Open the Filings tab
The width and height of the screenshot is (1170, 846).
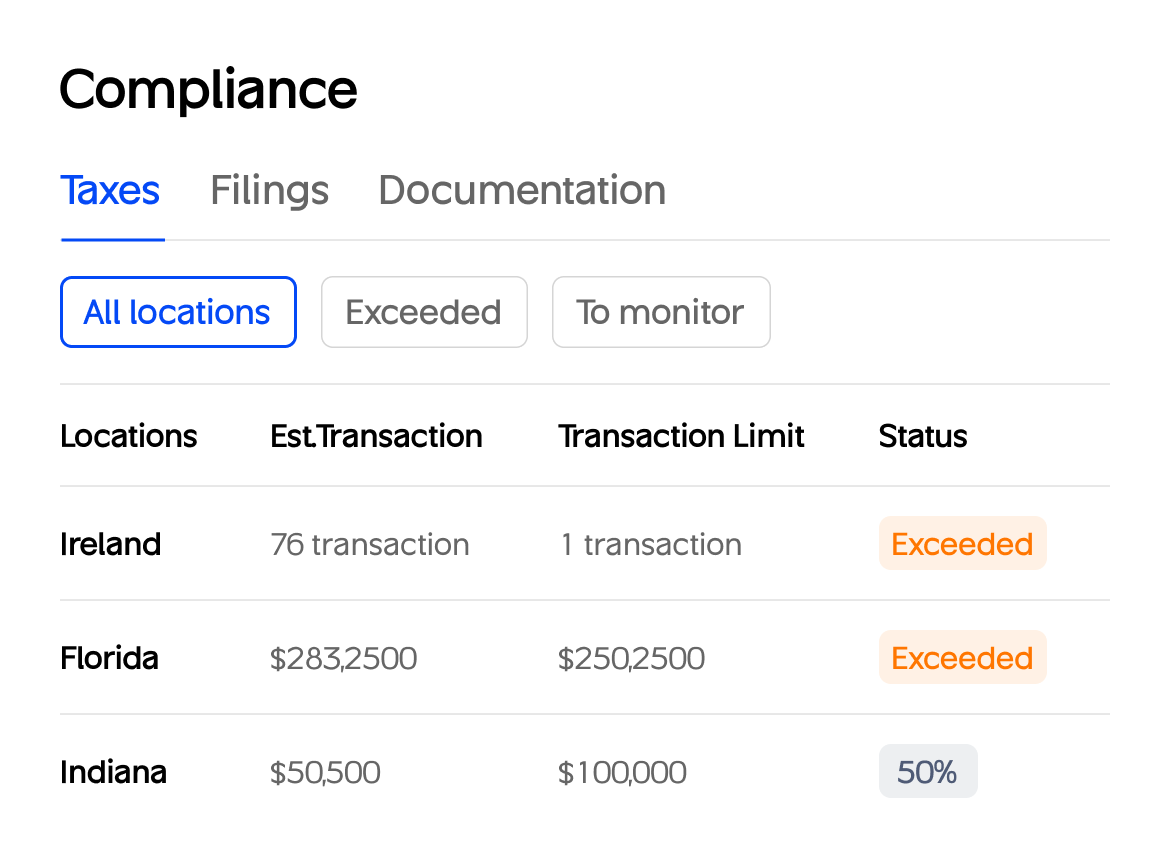269,190
